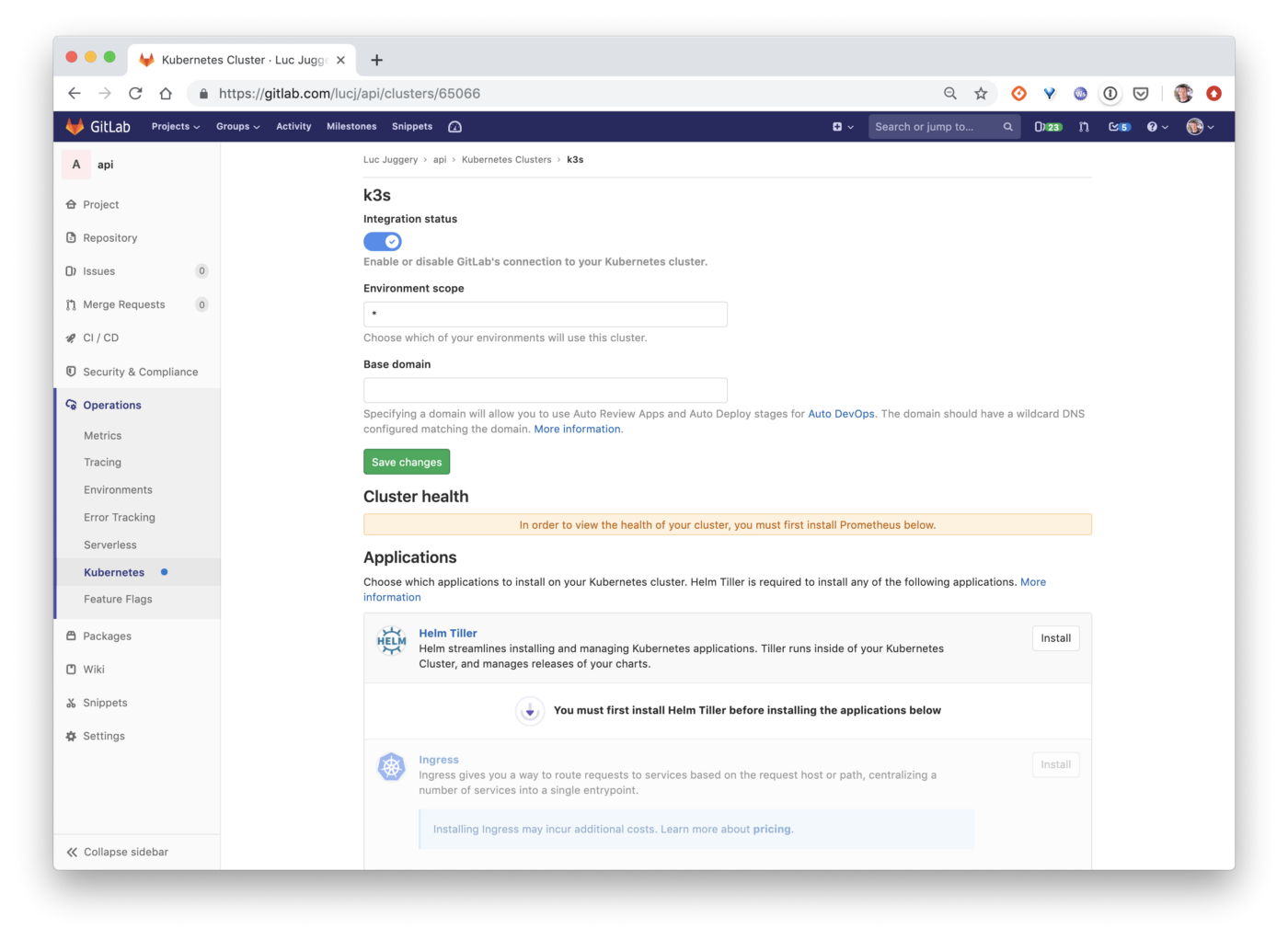
Task: Bookmark page with the star icon
Action: tap(981, 93)
